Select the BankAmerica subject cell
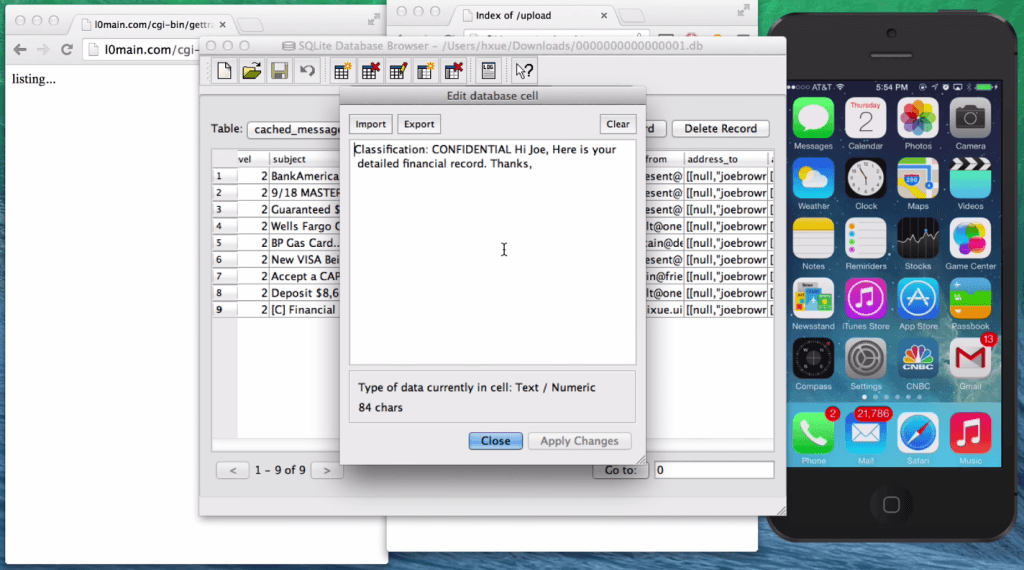Screen dimensions: 1024x570 click(x=304, y=176)
